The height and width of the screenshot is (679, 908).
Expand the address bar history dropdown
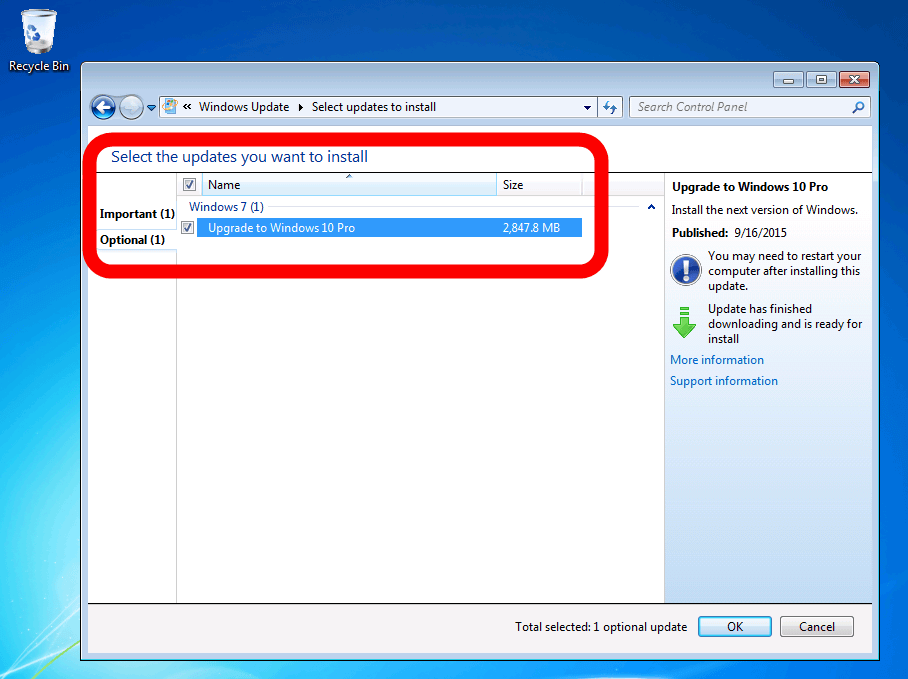coord(587,108)
